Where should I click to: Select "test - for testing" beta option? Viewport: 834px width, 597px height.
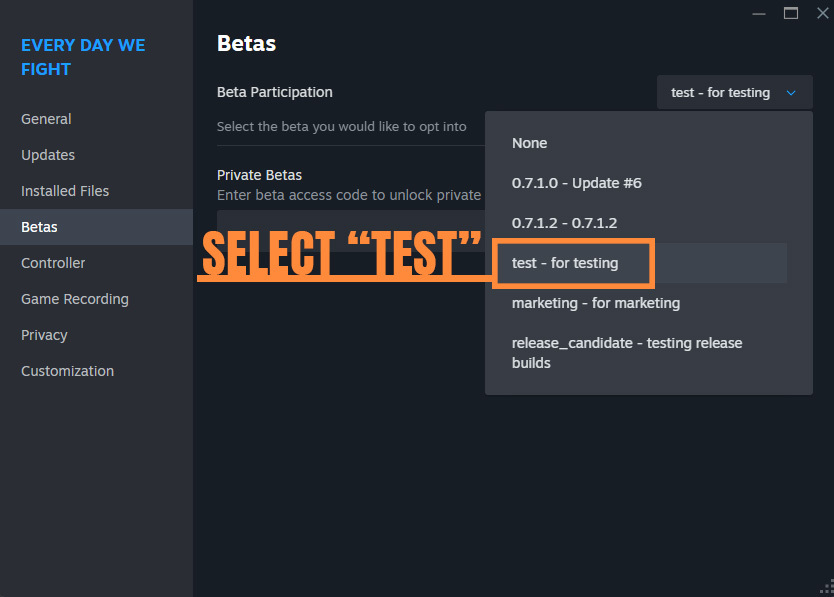pyautogui.click(x=565, y=263)
